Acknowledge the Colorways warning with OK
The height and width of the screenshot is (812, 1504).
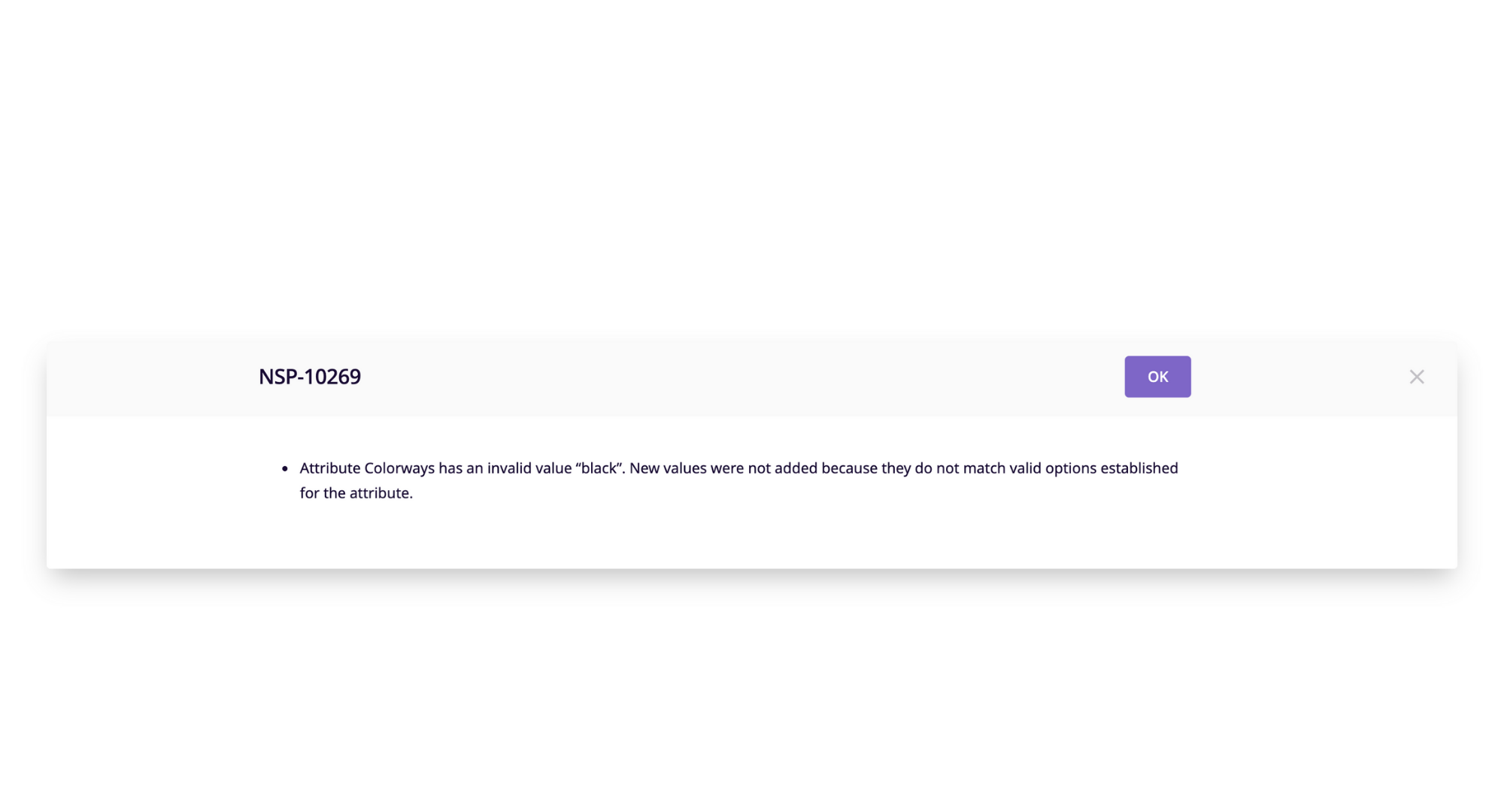click(x=1157, y=377)
